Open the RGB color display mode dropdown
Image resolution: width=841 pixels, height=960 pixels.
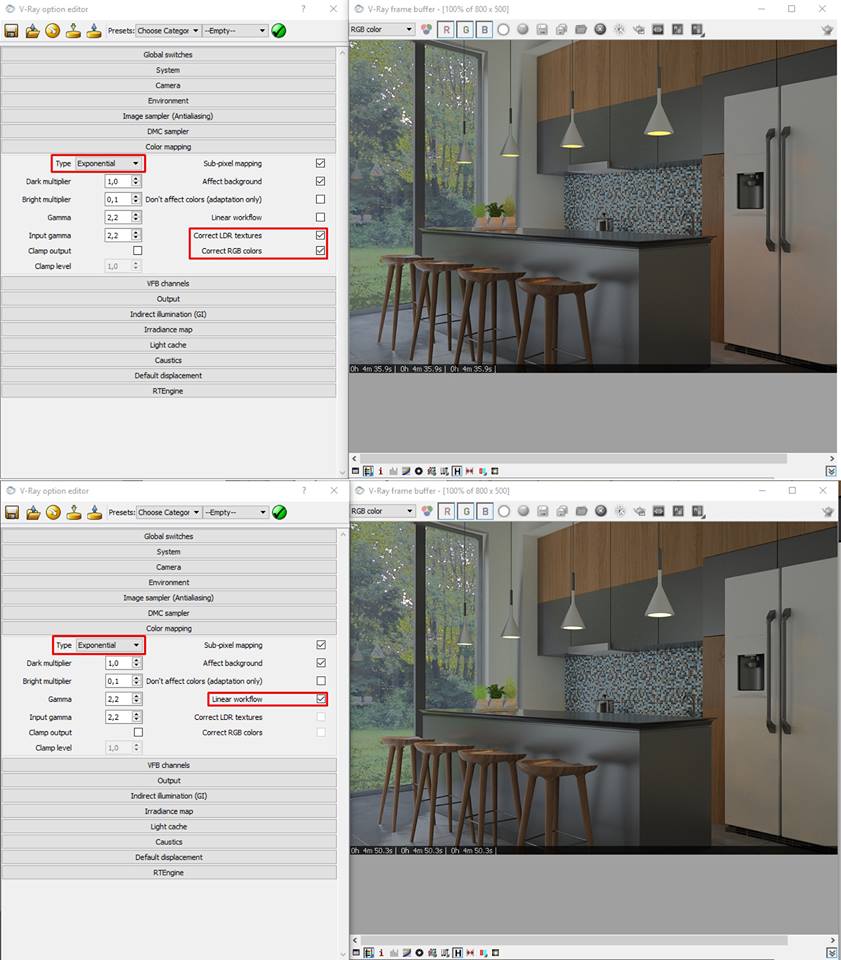(x=381, y=29)
